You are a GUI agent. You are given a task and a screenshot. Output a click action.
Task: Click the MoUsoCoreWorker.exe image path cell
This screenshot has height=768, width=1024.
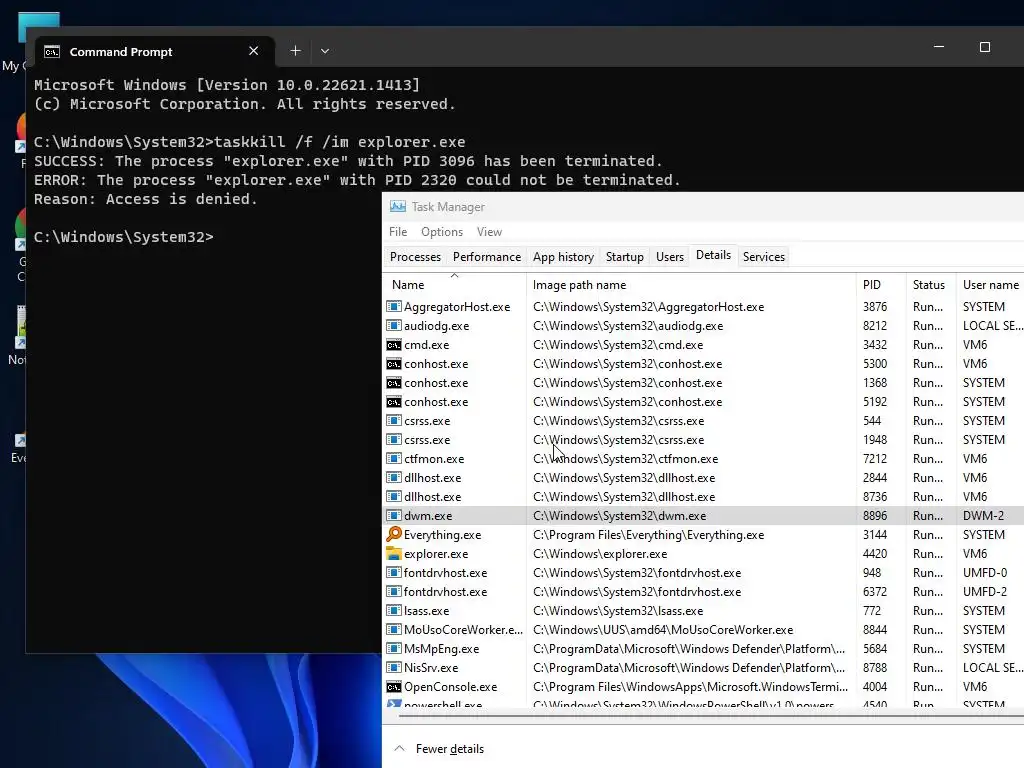pos(663,630)
